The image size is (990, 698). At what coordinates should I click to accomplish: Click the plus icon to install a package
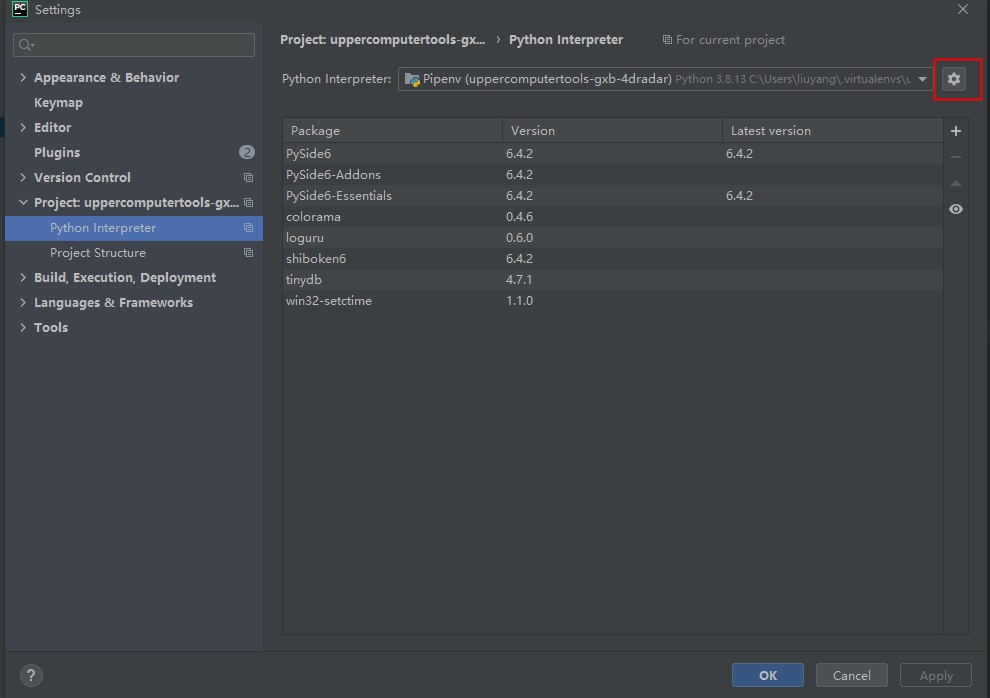point(956,131)
